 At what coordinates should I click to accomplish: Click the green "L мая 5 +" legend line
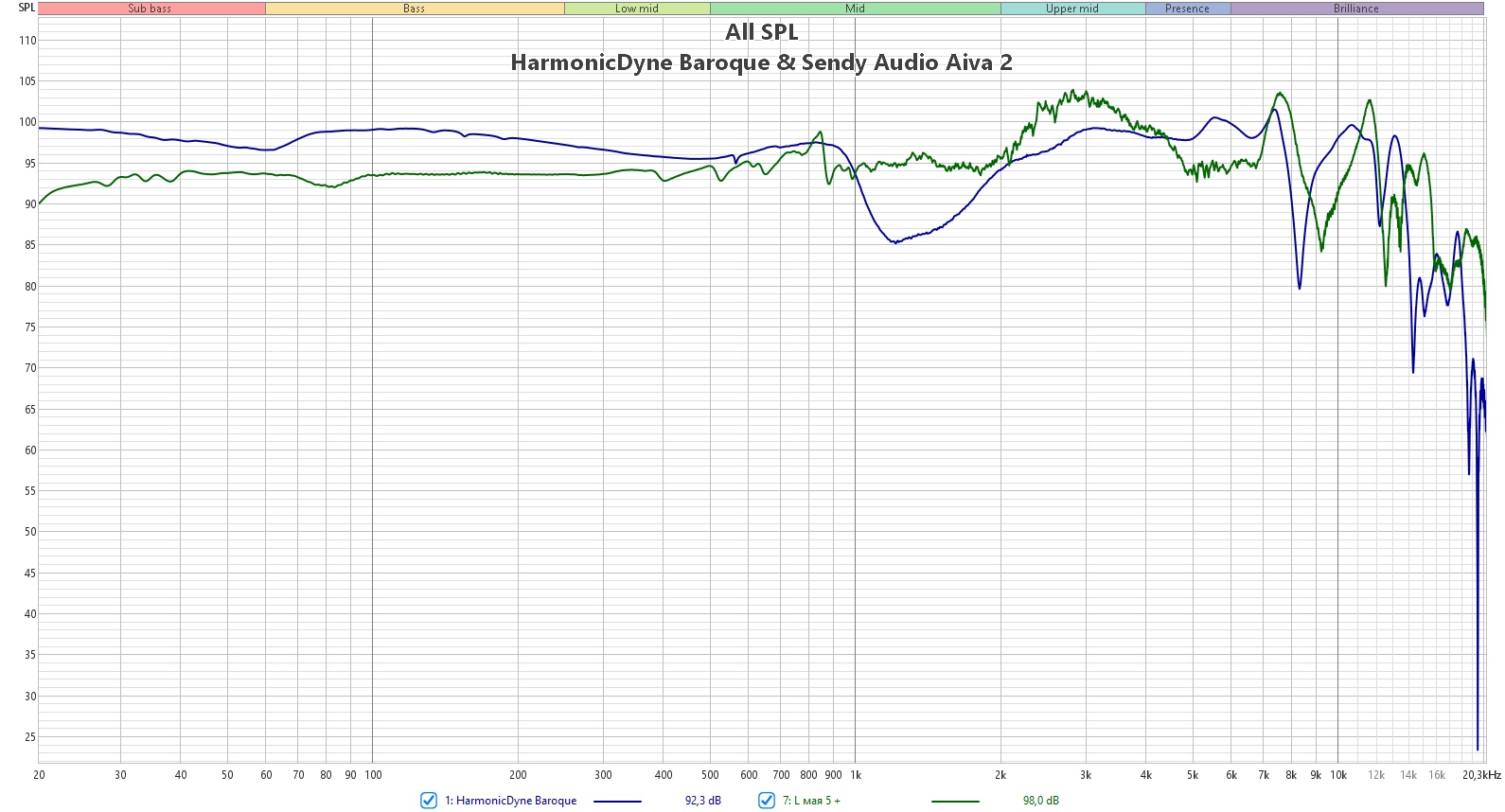955,802
